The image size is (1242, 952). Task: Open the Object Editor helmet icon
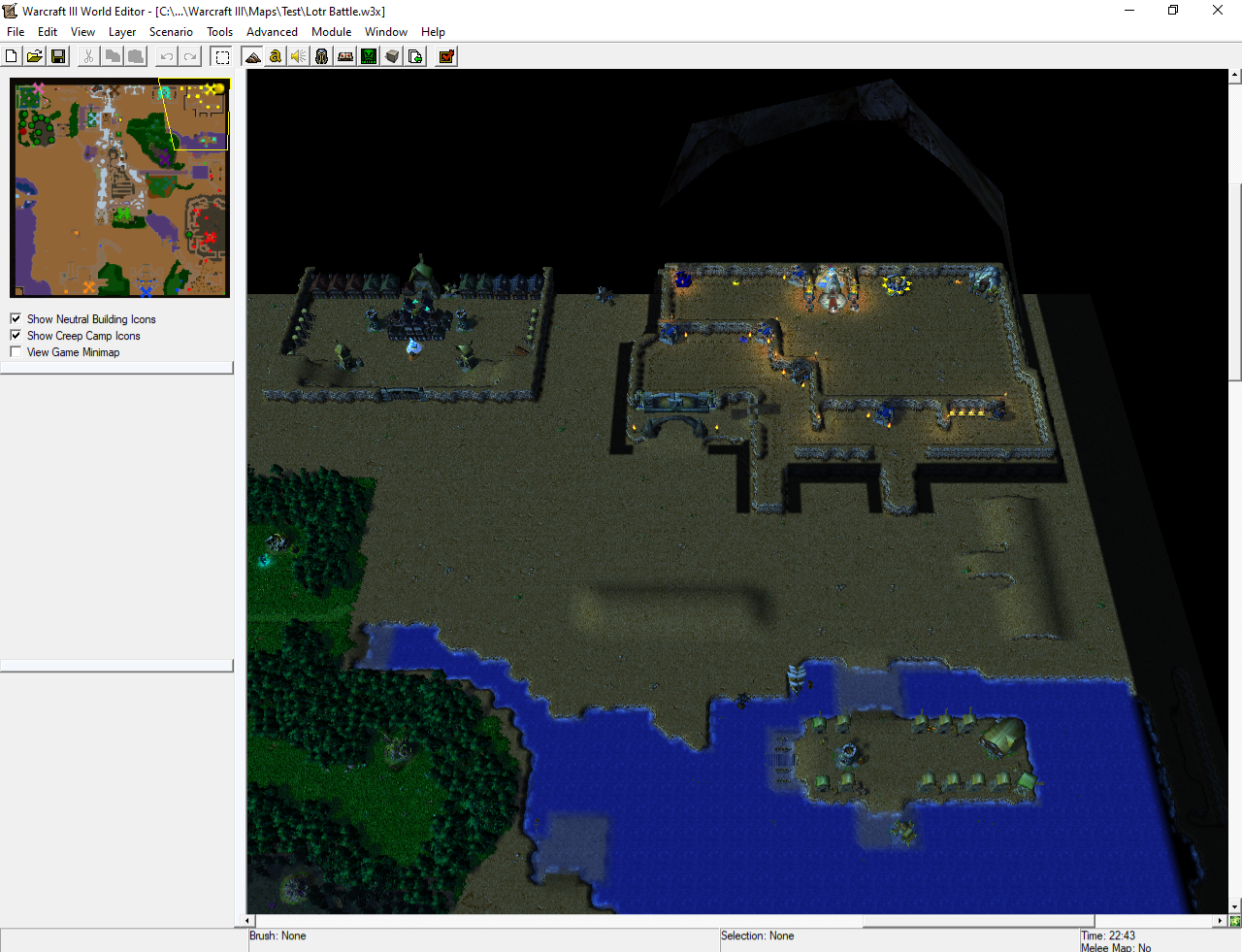coord(322,56)
